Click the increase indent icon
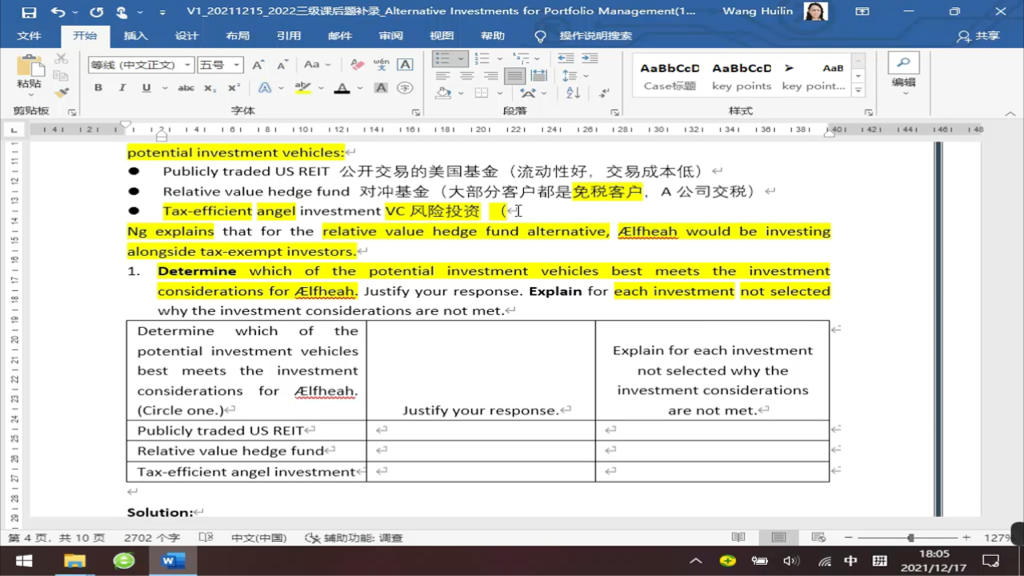1024x576 pixels. [590, 59]
